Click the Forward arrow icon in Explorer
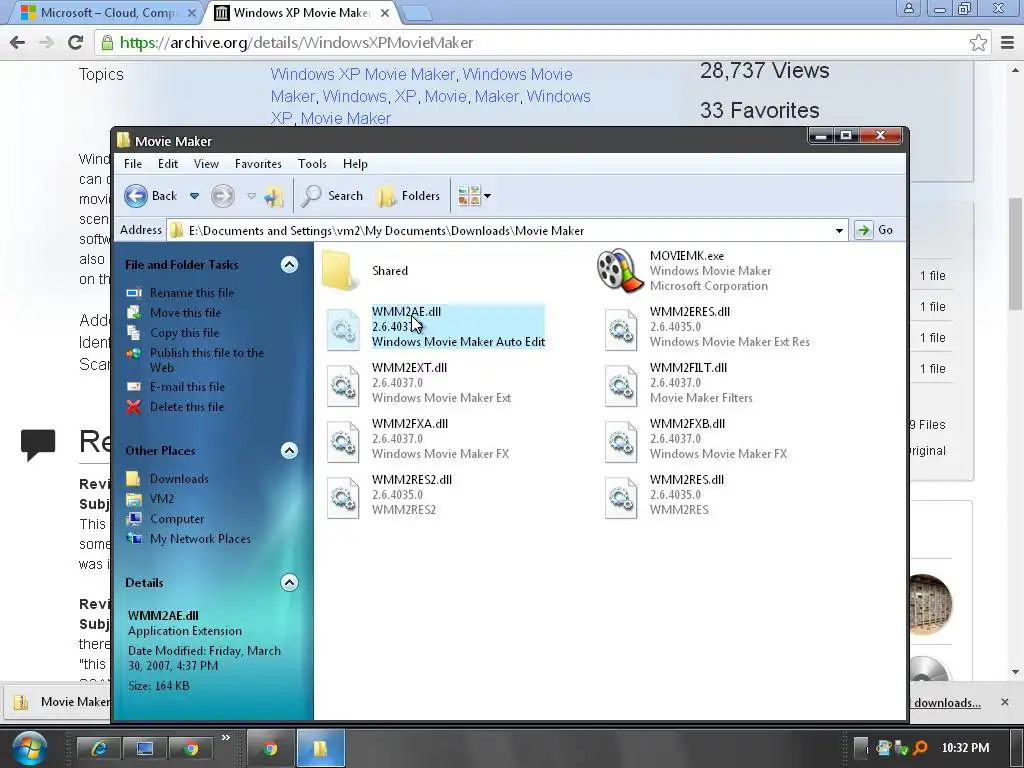This screenshot has width=1024, height=768. point(222,195)
